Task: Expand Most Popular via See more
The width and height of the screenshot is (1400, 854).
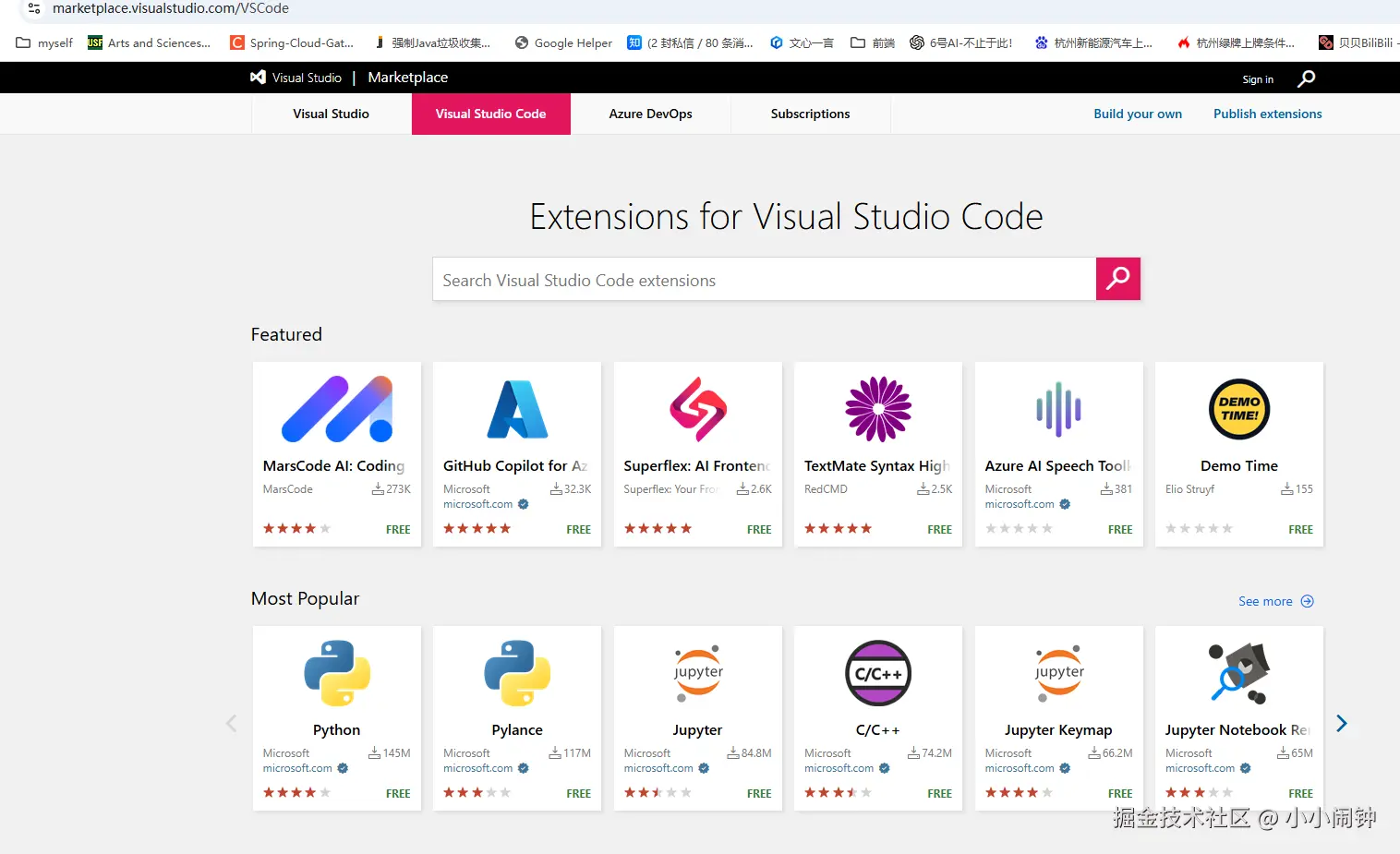Action: coord(1275,601)
